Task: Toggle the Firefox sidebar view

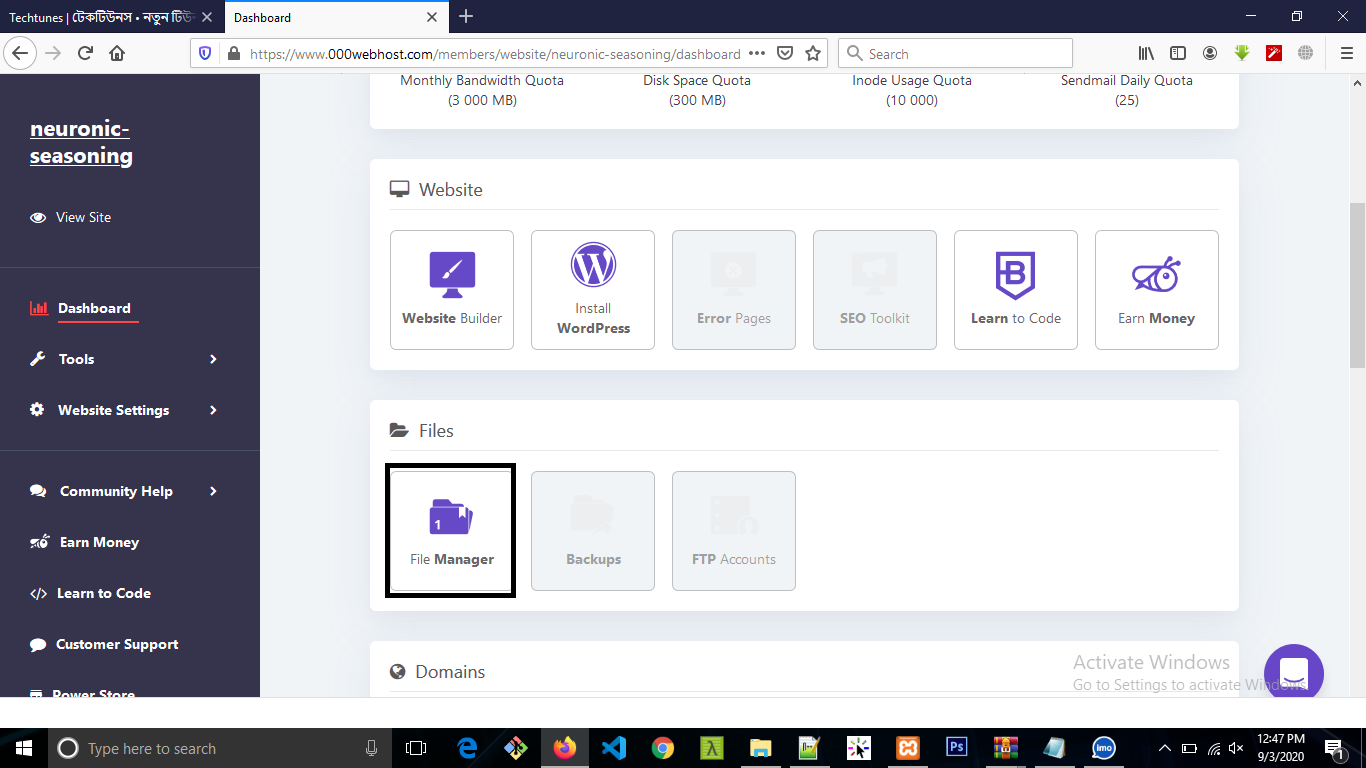Action: pos(1178,54)
